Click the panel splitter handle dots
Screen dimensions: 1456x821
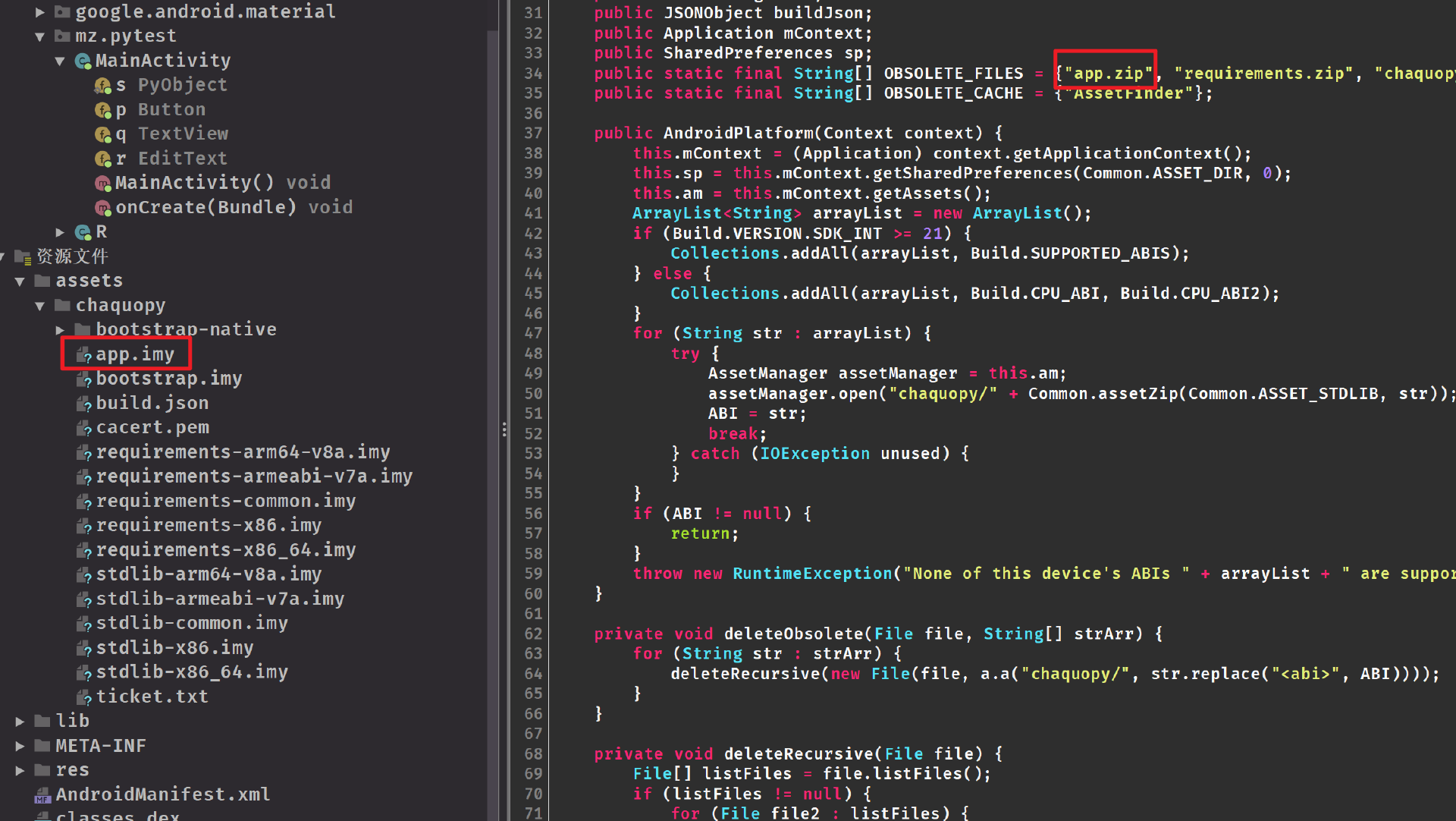click(504, 430)
